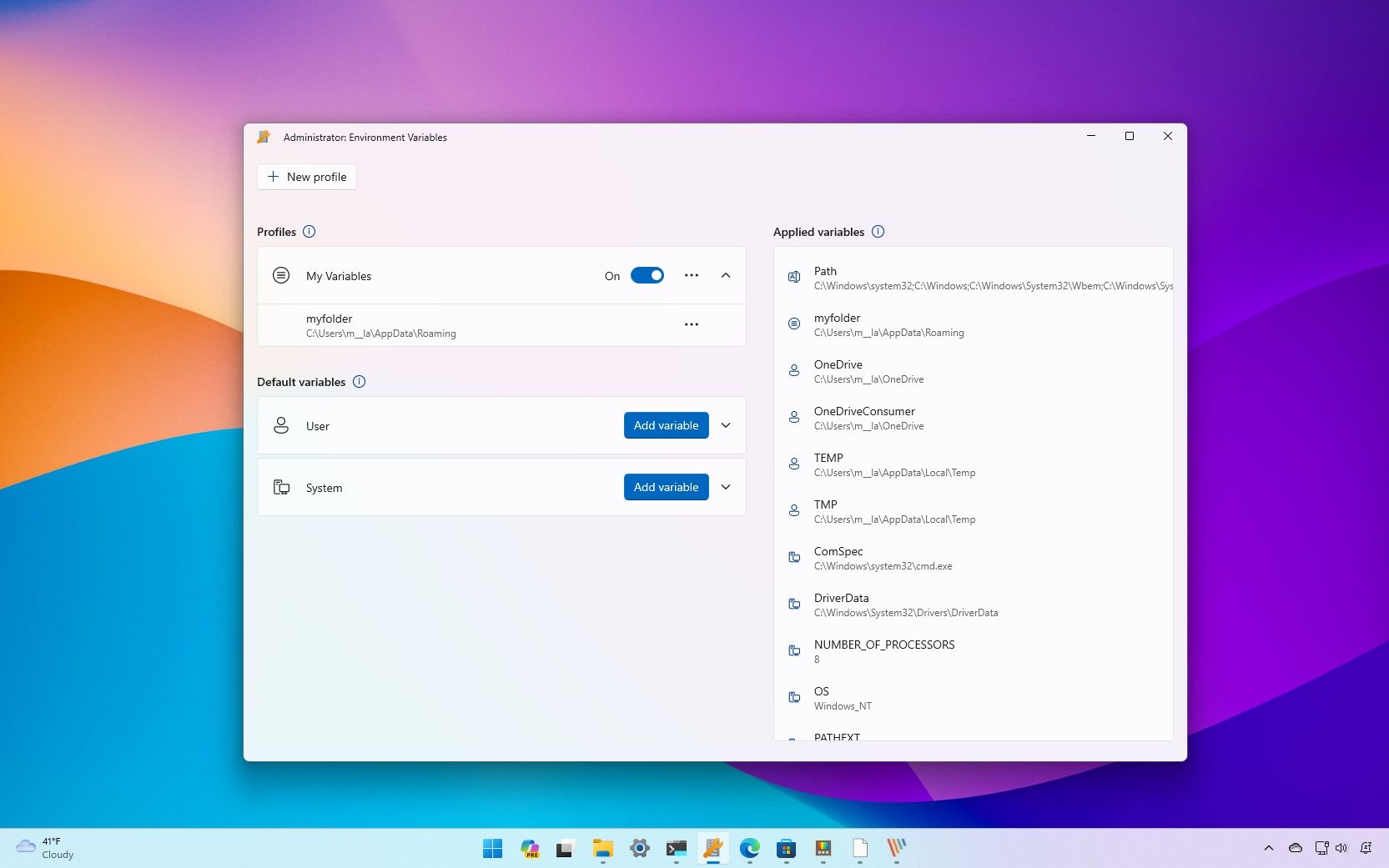The width and height of the screenshot is (1389, 868).
Task: Expand the System variables list
Action: pyautogui.click(x=725, y=487)
